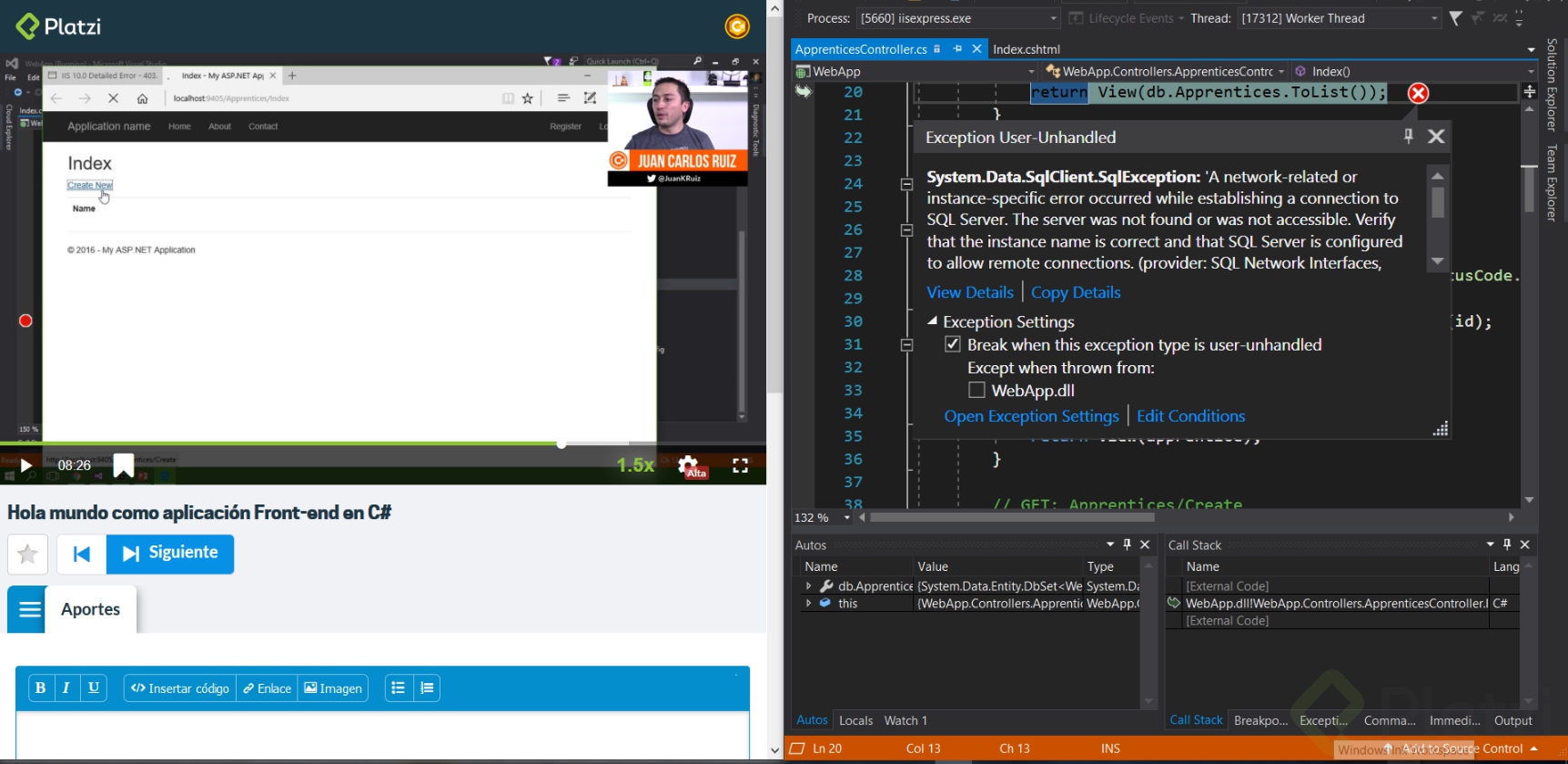Screen dimensions: 1568x764
Task: Switch to the Index.cshtml tab
Action: pos(1027,49)
